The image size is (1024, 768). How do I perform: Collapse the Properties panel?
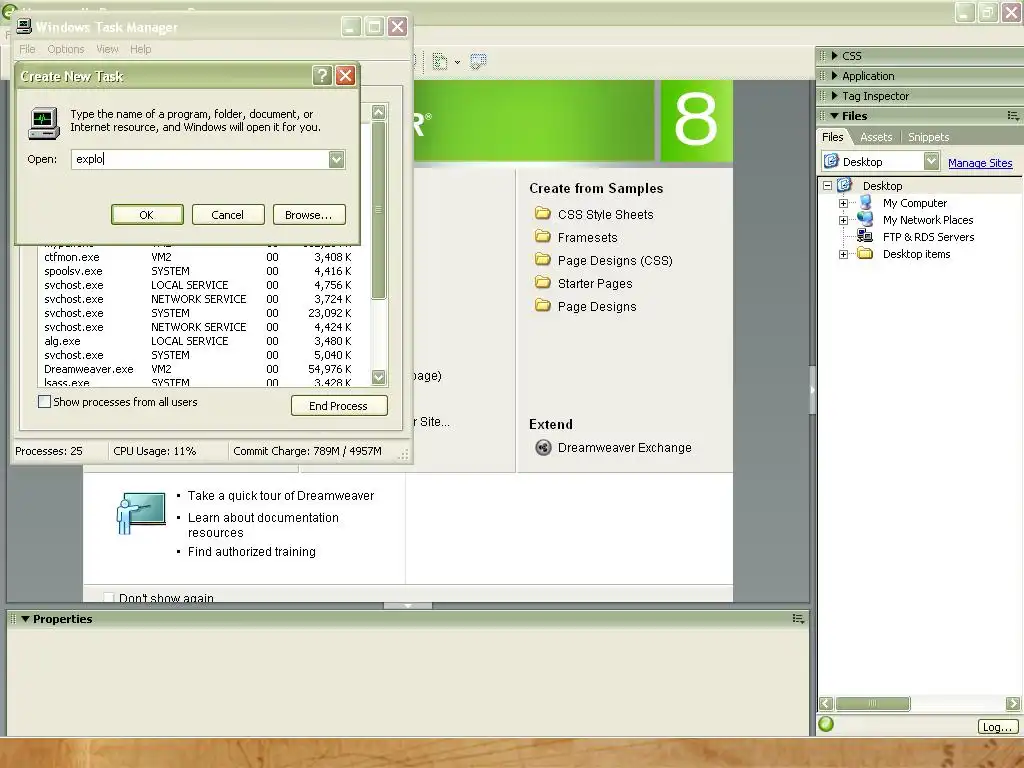(x=25, y=618)
